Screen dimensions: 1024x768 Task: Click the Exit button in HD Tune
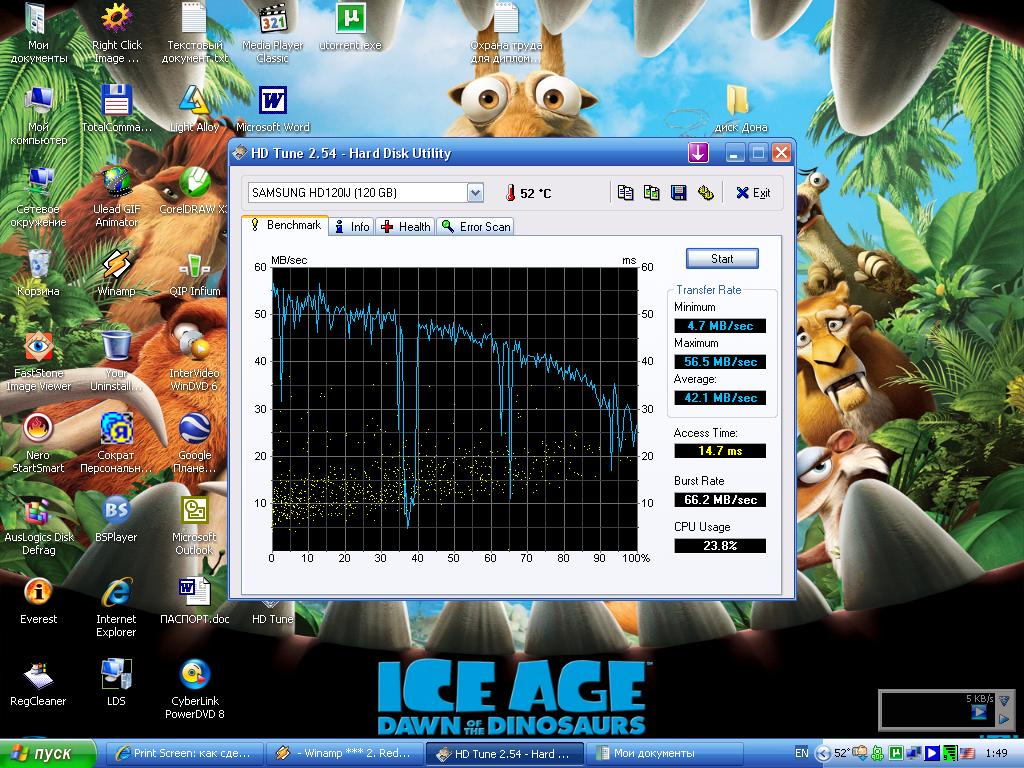[753, 193]
